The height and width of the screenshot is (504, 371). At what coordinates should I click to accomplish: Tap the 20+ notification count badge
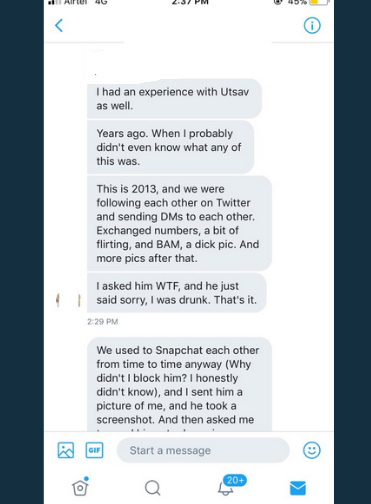235,480
